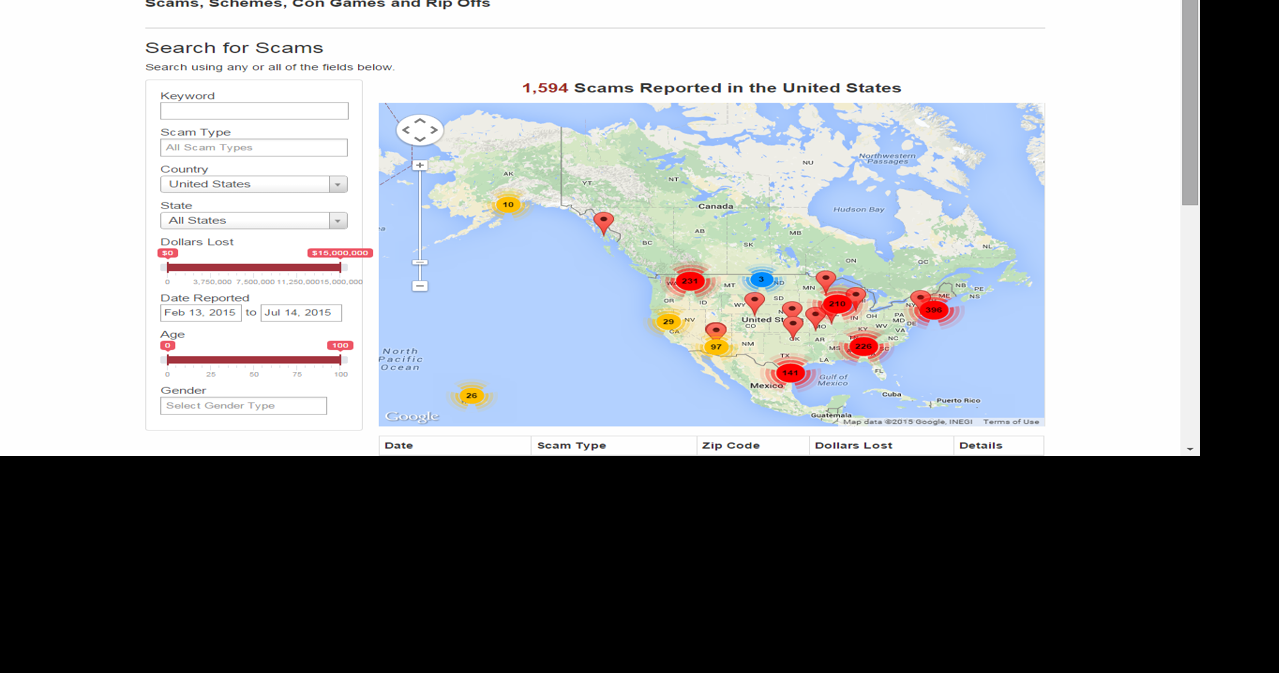Select the red pin near British Columbia coast
Screen dimensions: 1279x673
(603, 222)
